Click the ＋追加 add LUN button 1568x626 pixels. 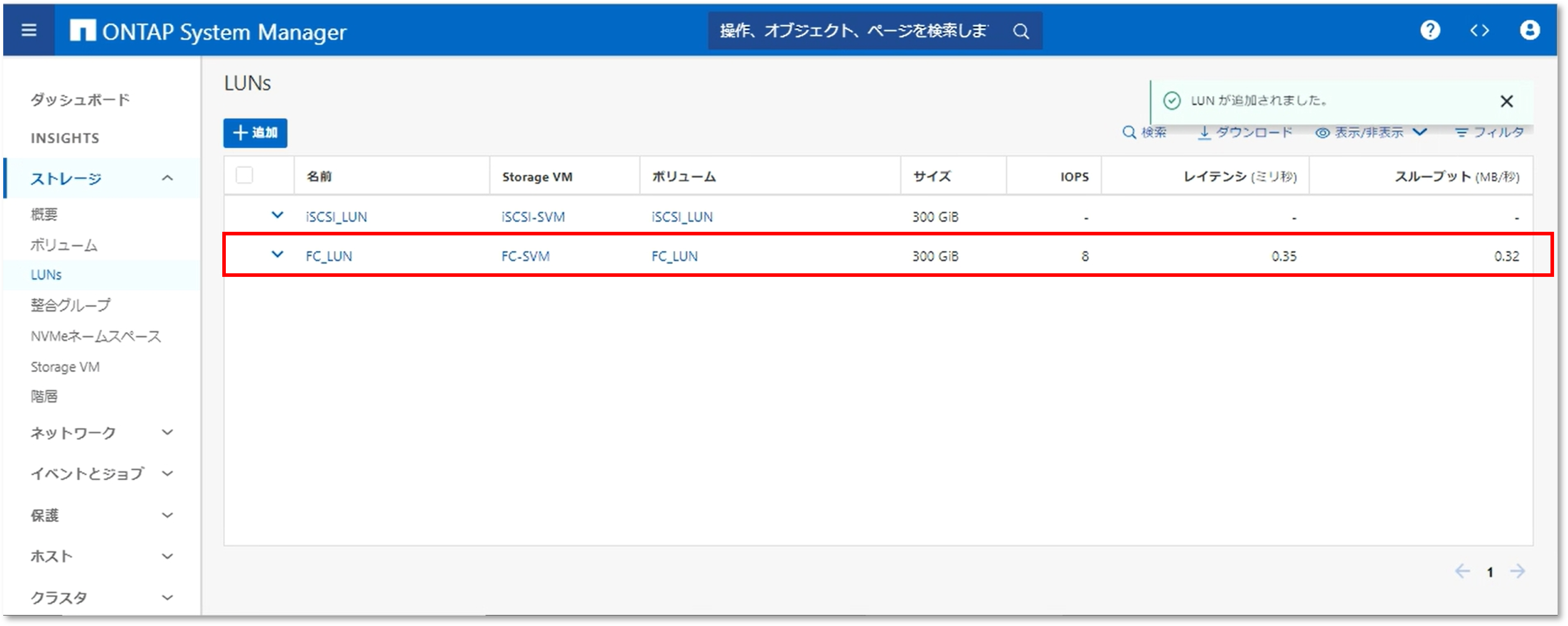255,133
